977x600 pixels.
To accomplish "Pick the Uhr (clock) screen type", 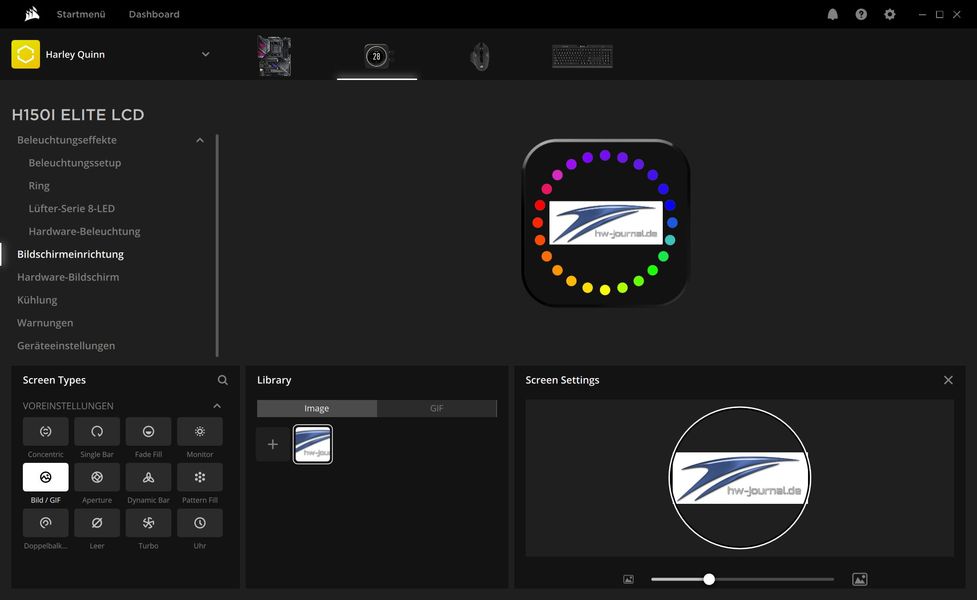I will click(x=199, y=523).
